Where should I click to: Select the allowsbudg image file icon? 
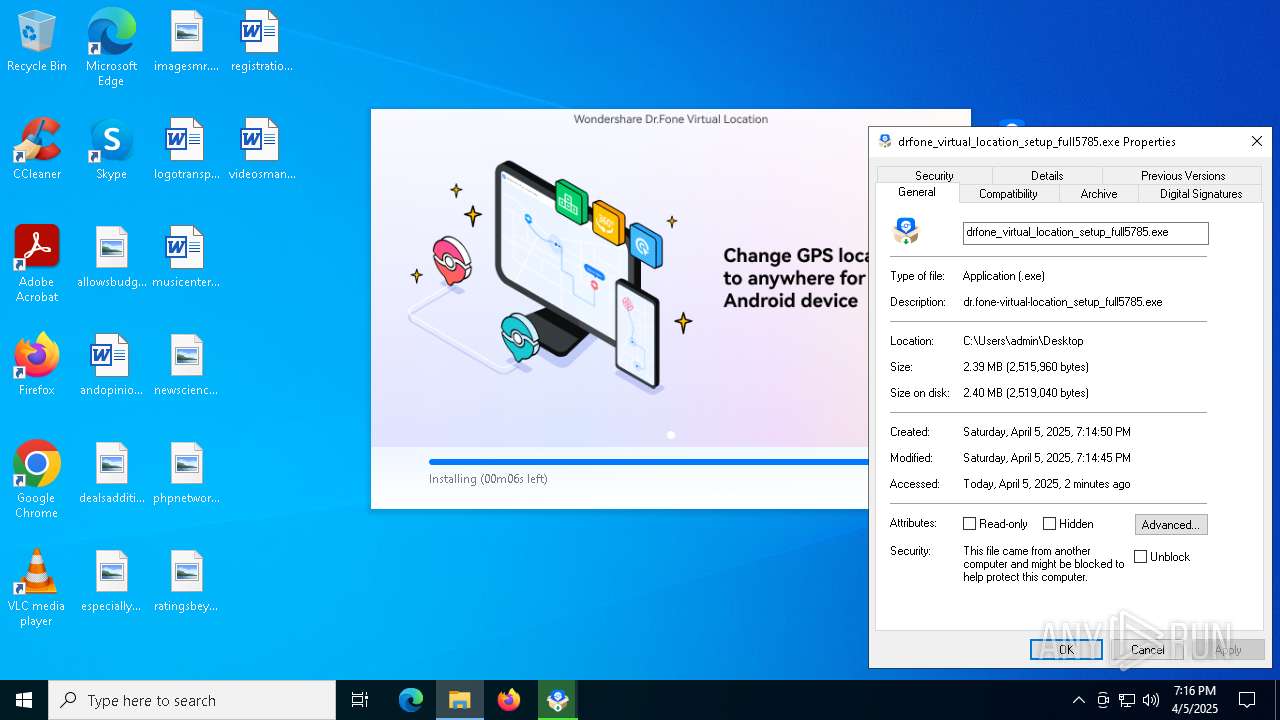tap(111, 257)
